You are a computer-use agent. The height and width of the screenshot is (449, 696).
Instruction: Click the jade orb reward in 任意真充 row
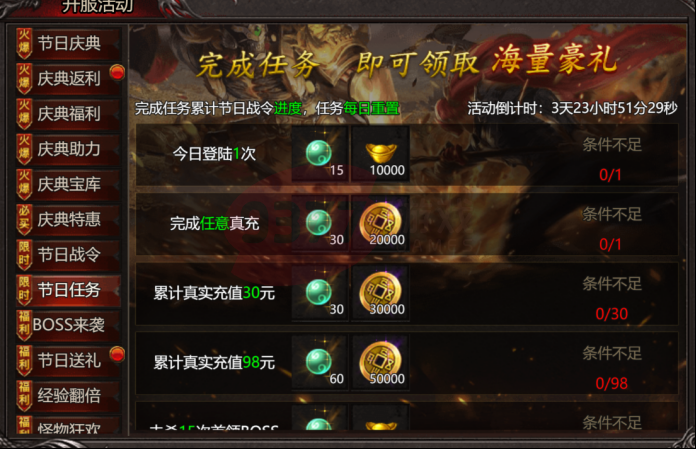click(x=320, y=223)
